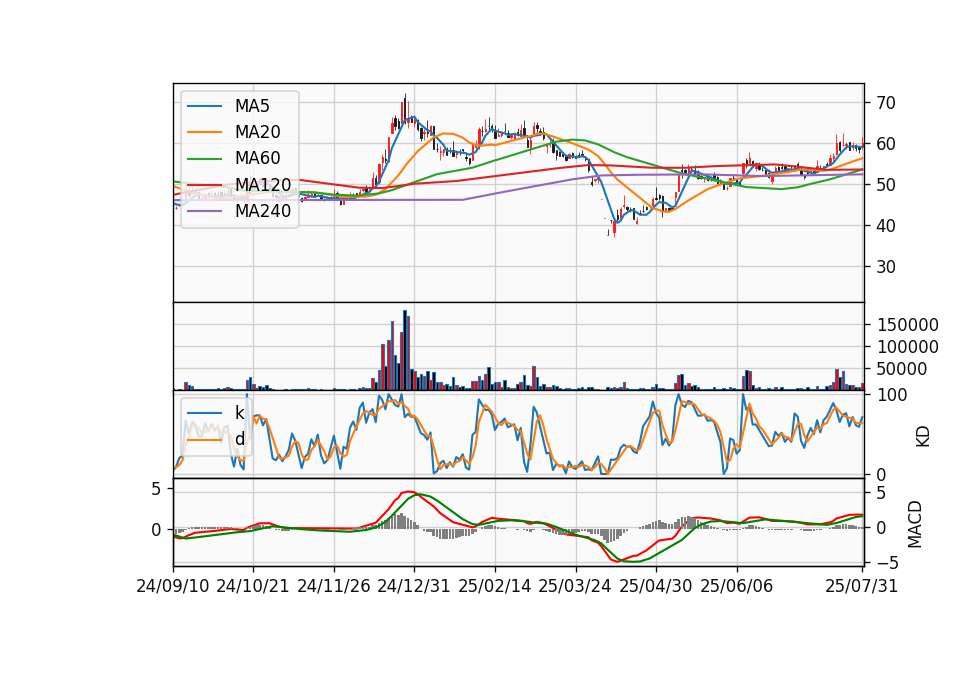Click the 25/07/31 date label
Image resolution: width=960 pixels, height=690 pixels.
point(861,586)
